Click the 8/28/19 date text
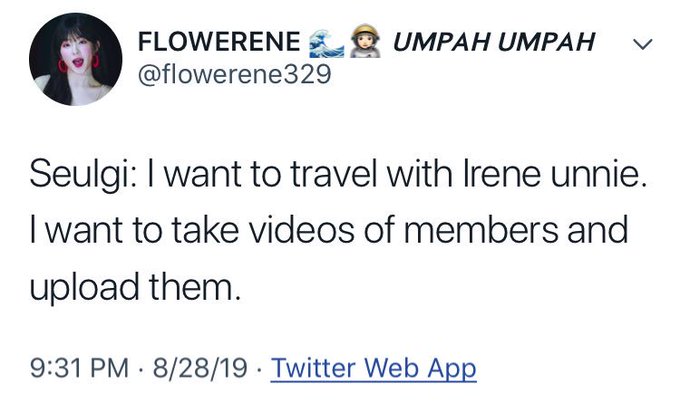 [200, 368]
